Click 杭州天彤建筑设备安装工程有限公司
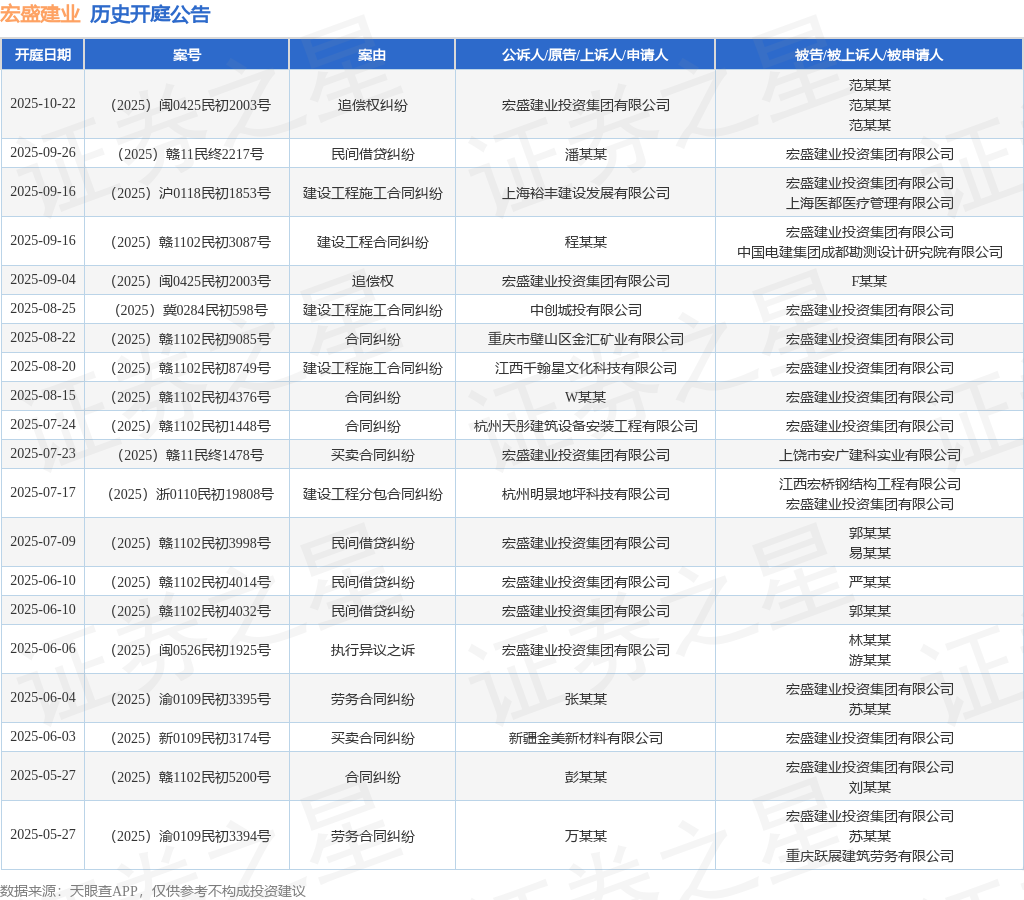The width and height of the screenshot is (1024, 900). coord(586,426)
